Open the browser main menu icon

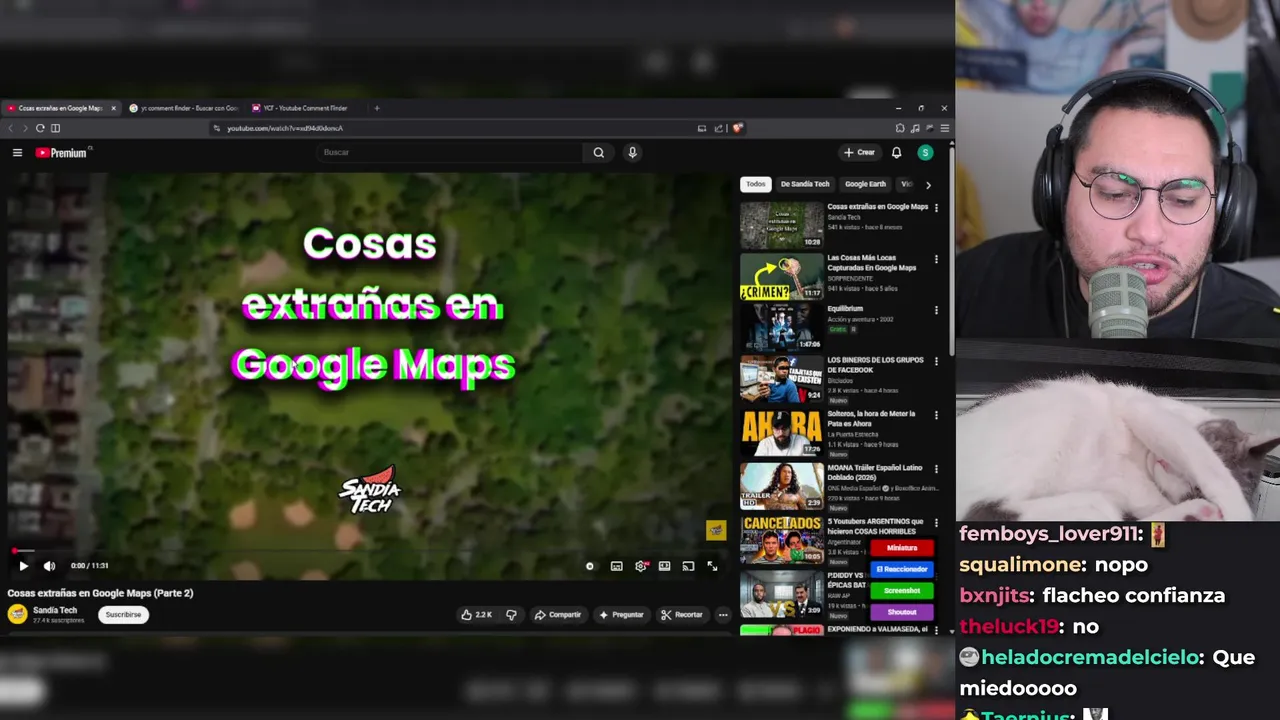(945, 128)
